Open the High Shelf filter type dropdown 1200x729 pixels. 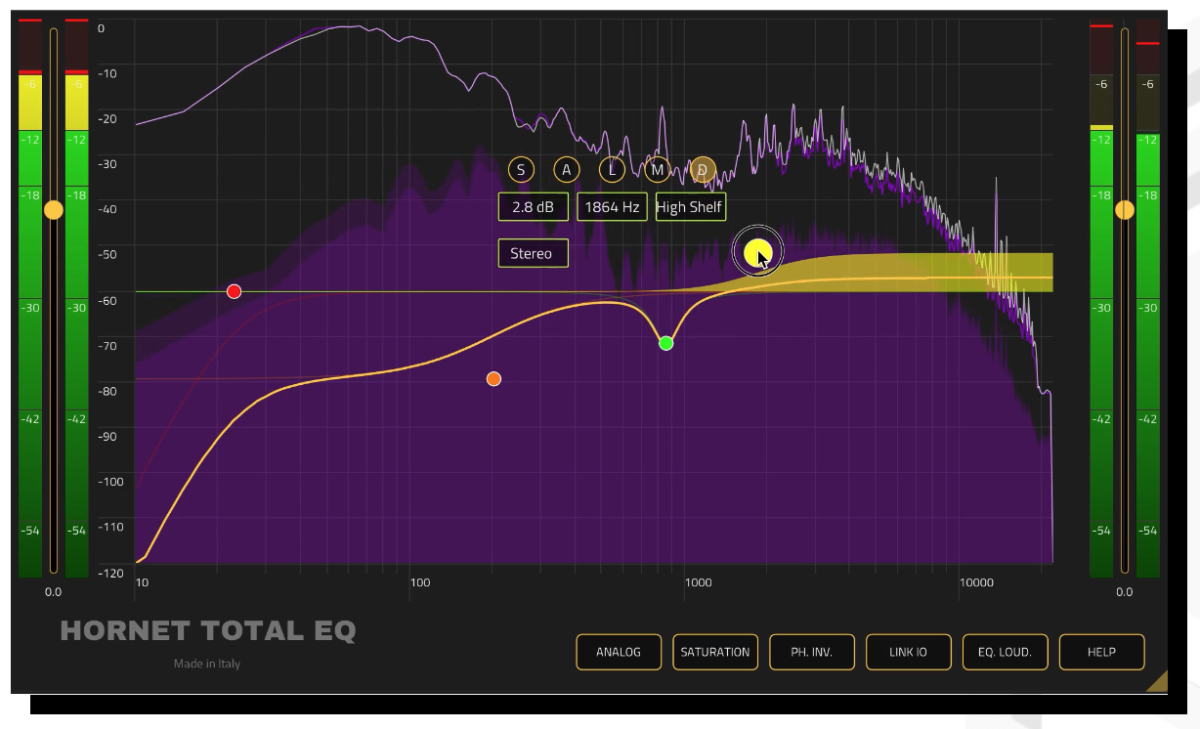(690, 207)
